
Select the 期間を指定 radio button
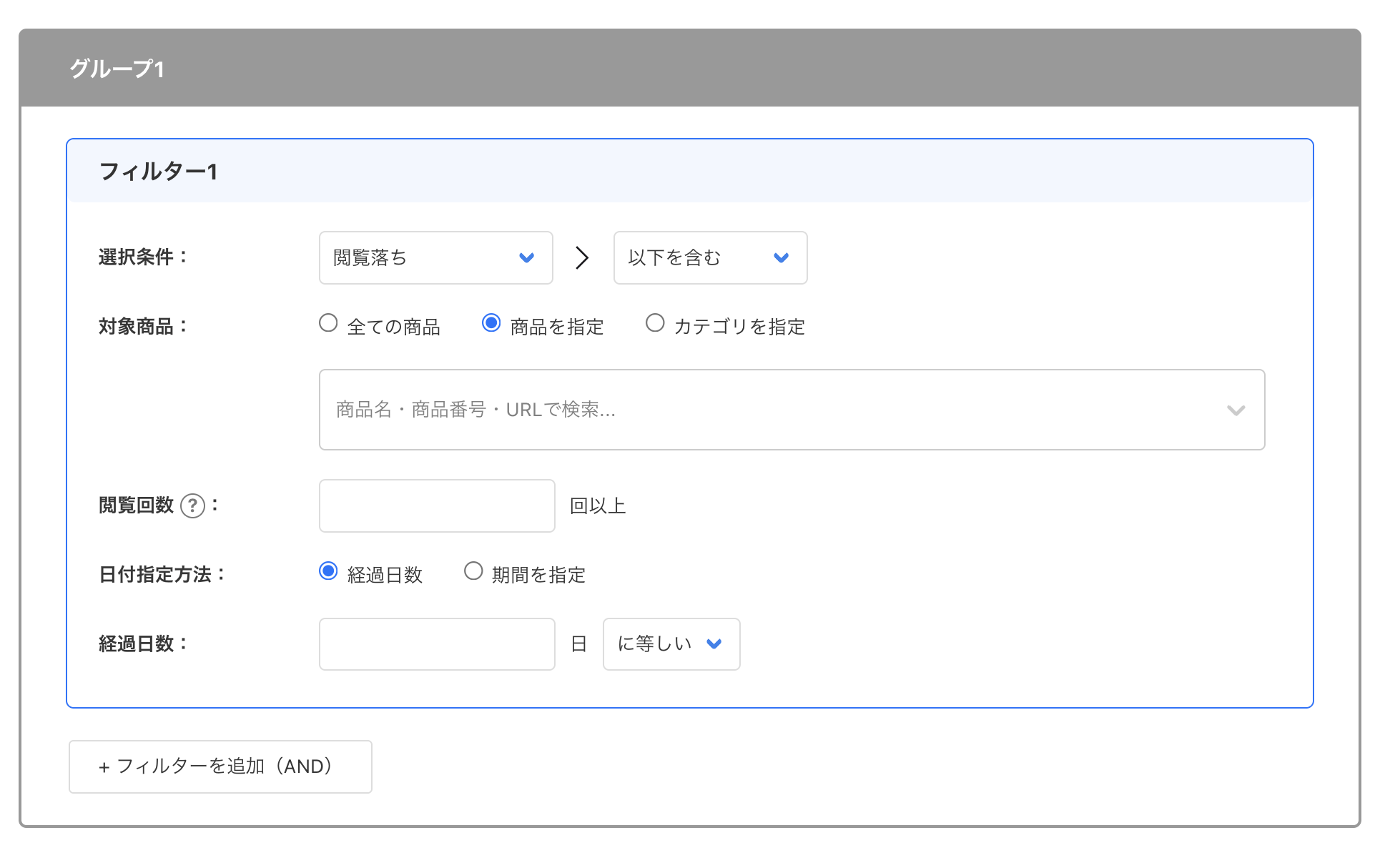(473, 571)
